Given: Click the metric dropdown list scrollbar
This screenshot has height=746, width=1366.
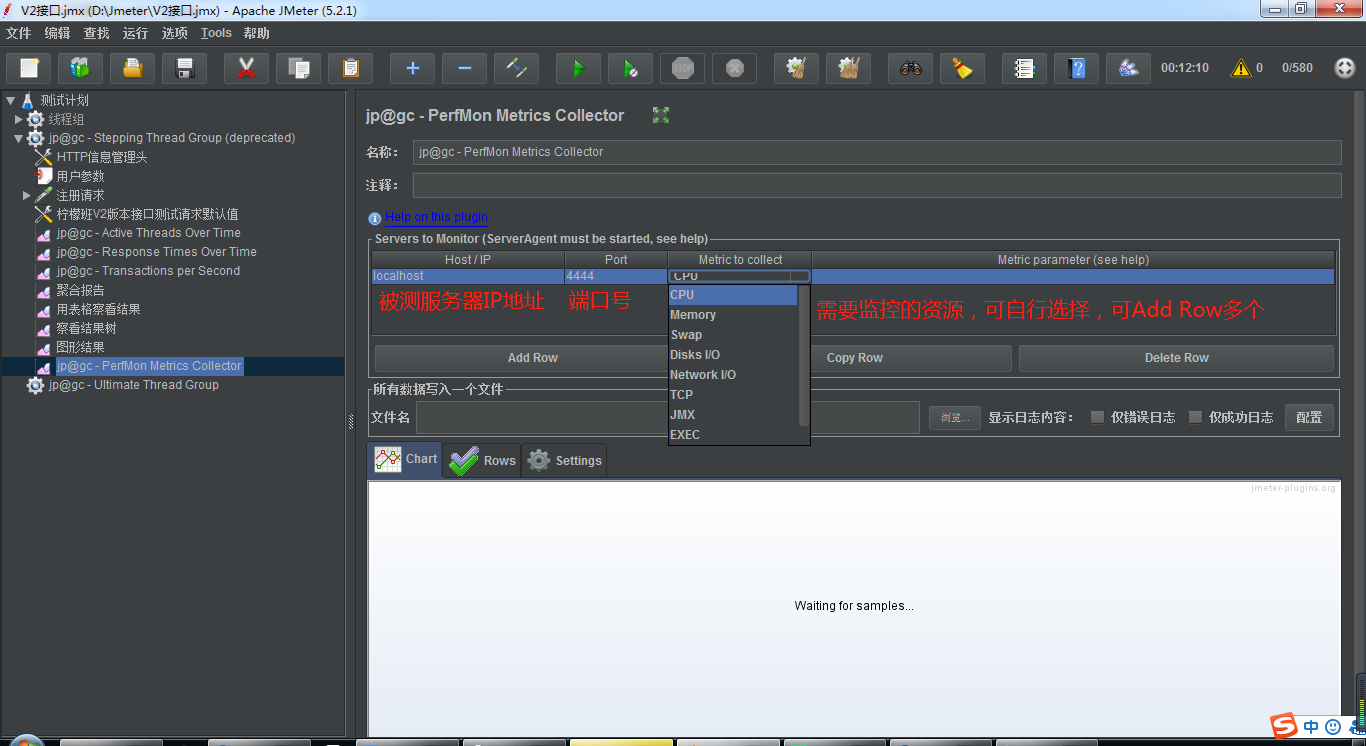Looking at the screenshot, I should 804,356.
